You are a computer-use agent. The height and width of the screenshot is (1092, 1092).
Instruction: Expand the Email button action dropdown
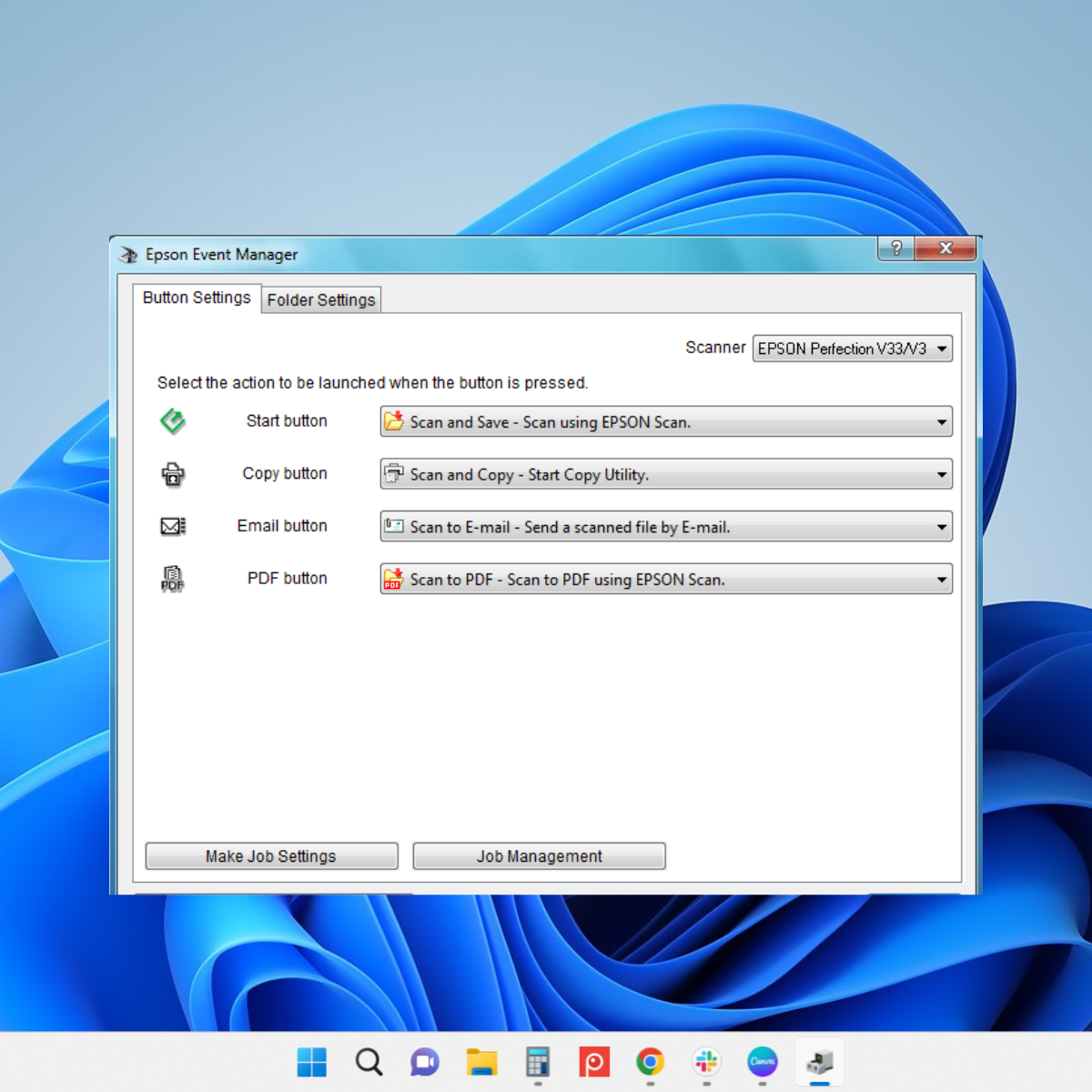(666, 527)
